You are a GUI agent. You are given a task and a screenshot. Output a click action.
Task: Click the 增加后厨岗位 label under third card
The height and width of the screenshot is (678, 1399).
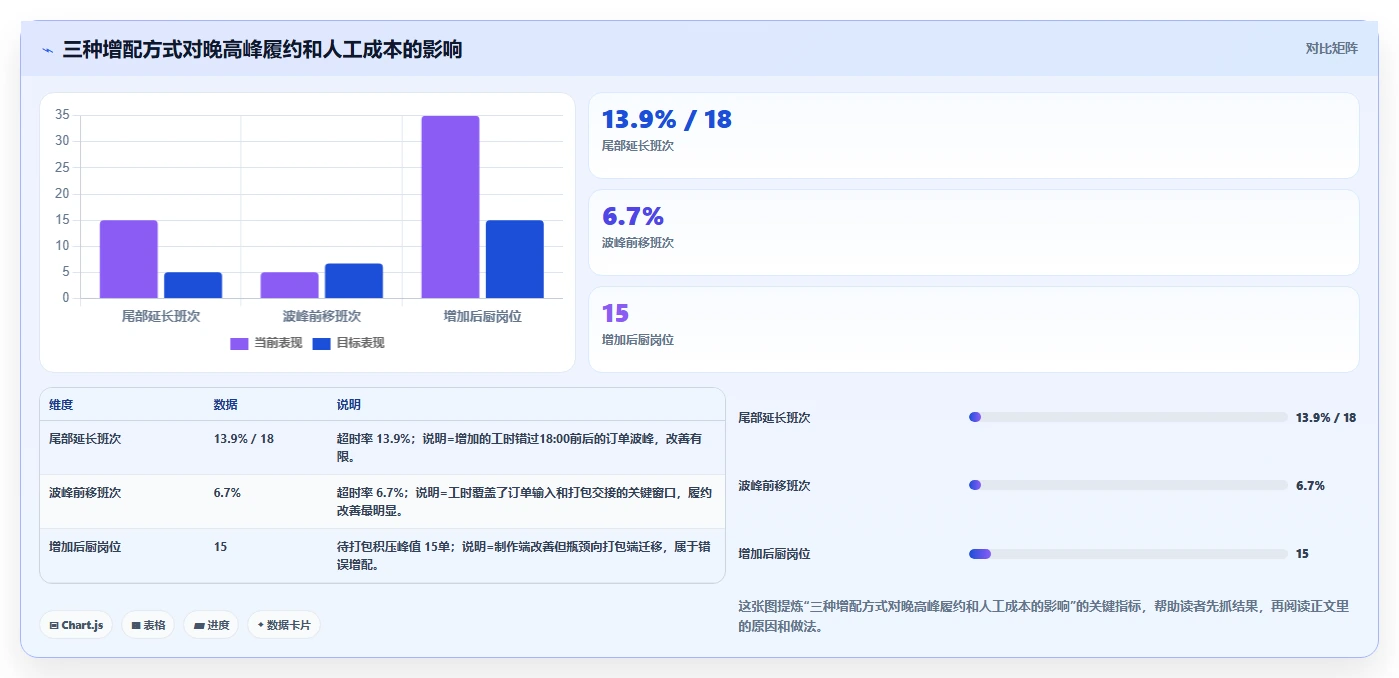click(638, 340)
